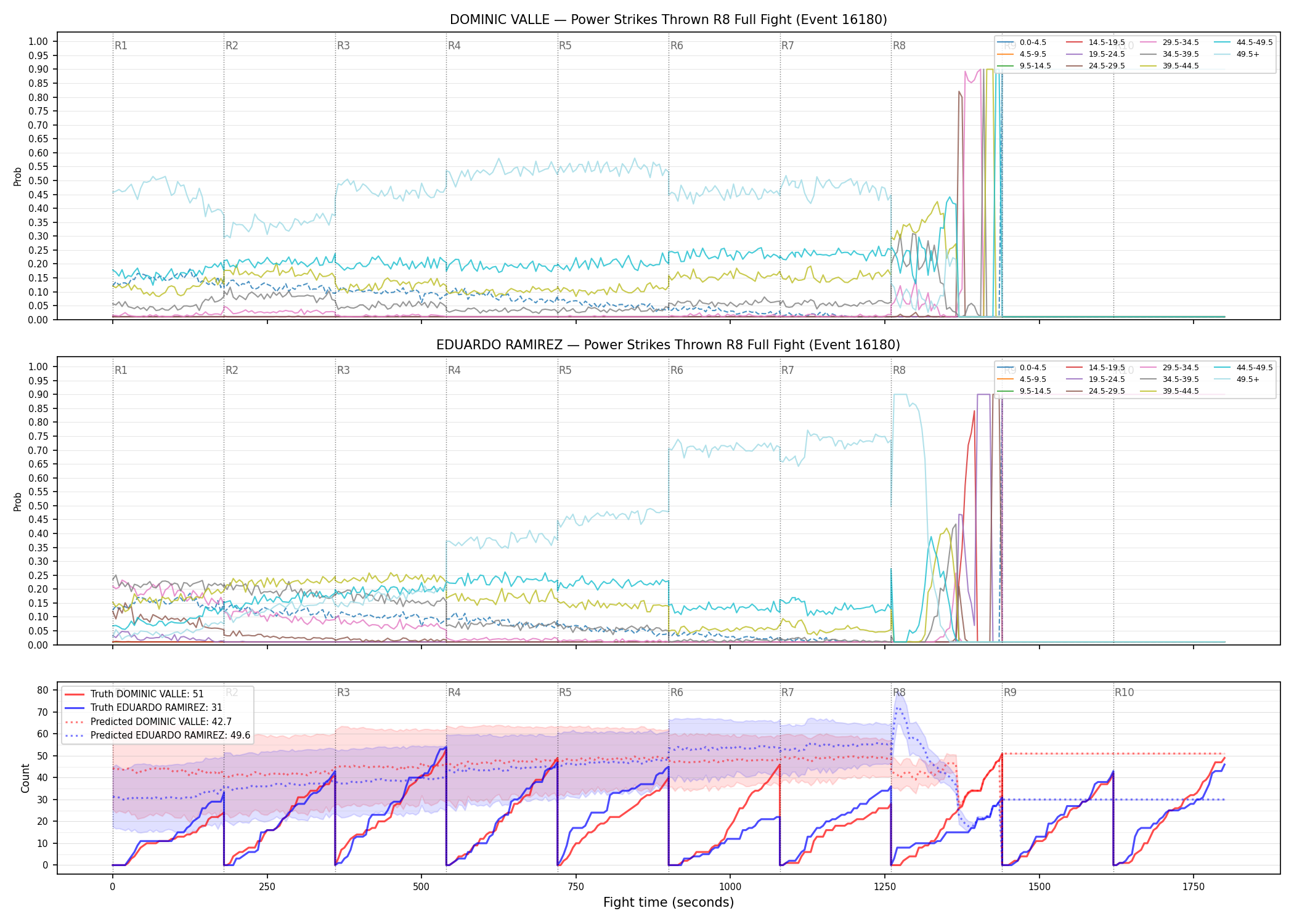Screen dimensions: 1294x924
Task: Click the 1000 tick on the time axis
Action: coord(730,887)
